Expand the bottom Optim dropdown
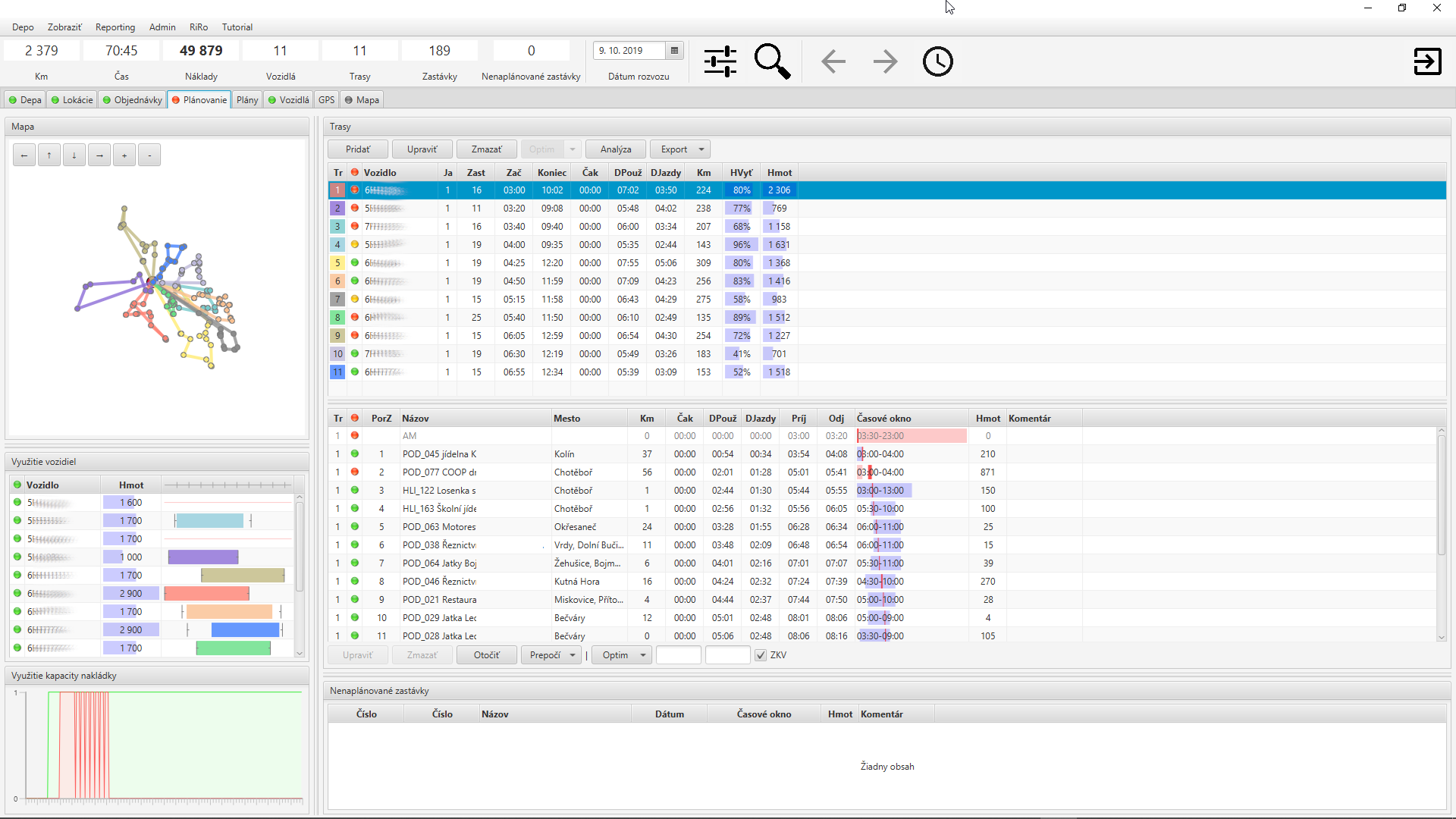The width and height of the screenshot is (1456, 819). click(x=643, y=655)
